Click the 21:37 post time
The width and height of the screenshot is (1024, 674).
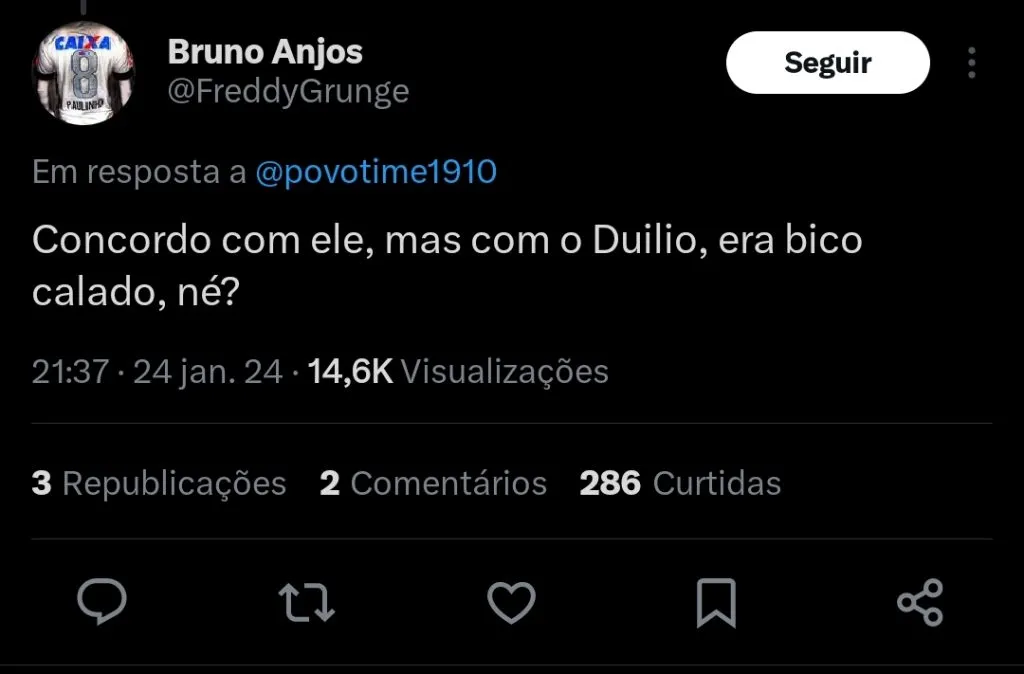[x=70, y=372]
